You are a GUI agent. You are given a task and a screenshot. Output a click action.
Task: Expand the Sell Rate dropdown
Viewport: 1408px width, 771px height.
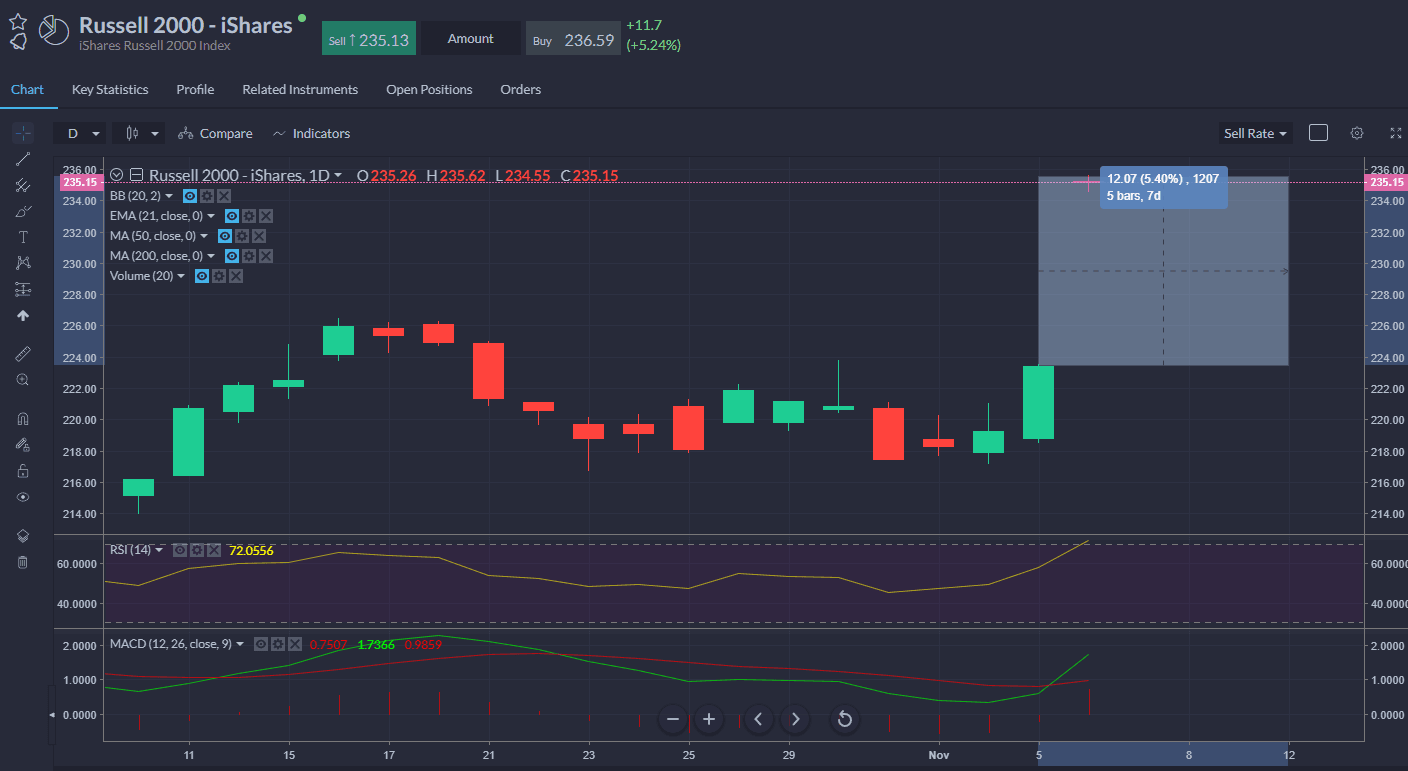tap(1255, 133)
